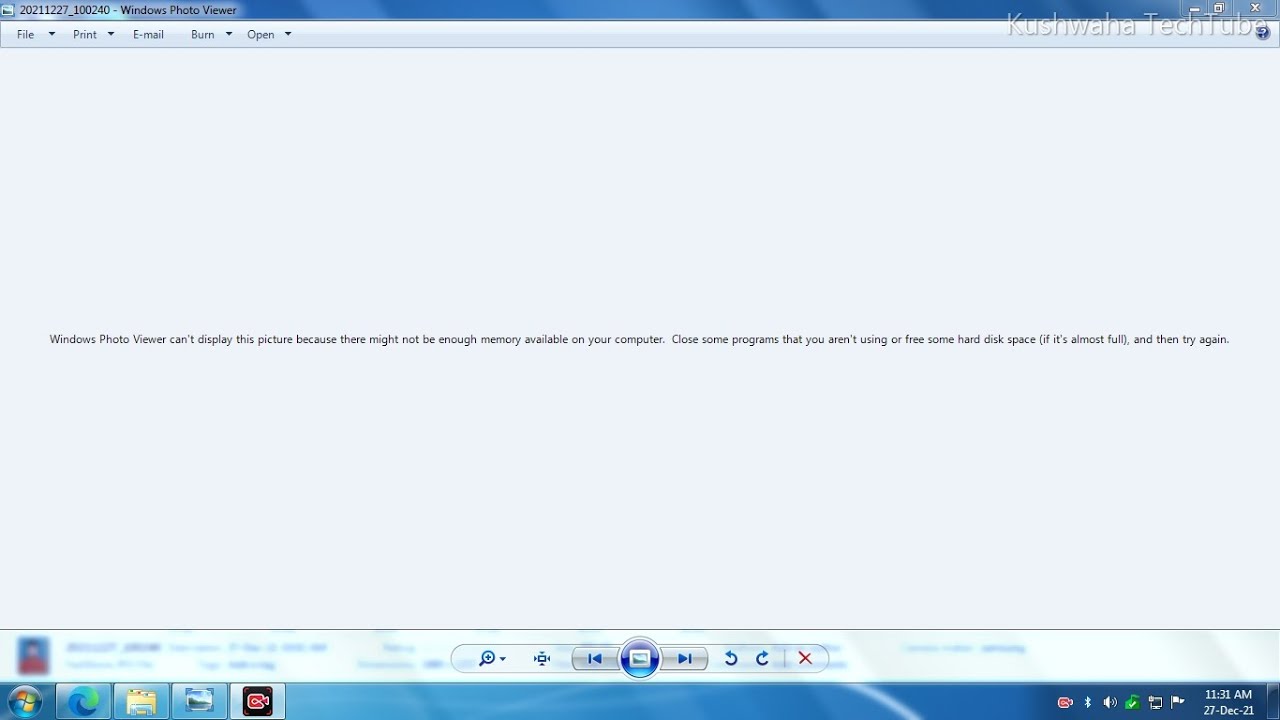Open the Action Center flag icon
The width and height of the screenshot is (1280, 720).
coord(1178,702)
